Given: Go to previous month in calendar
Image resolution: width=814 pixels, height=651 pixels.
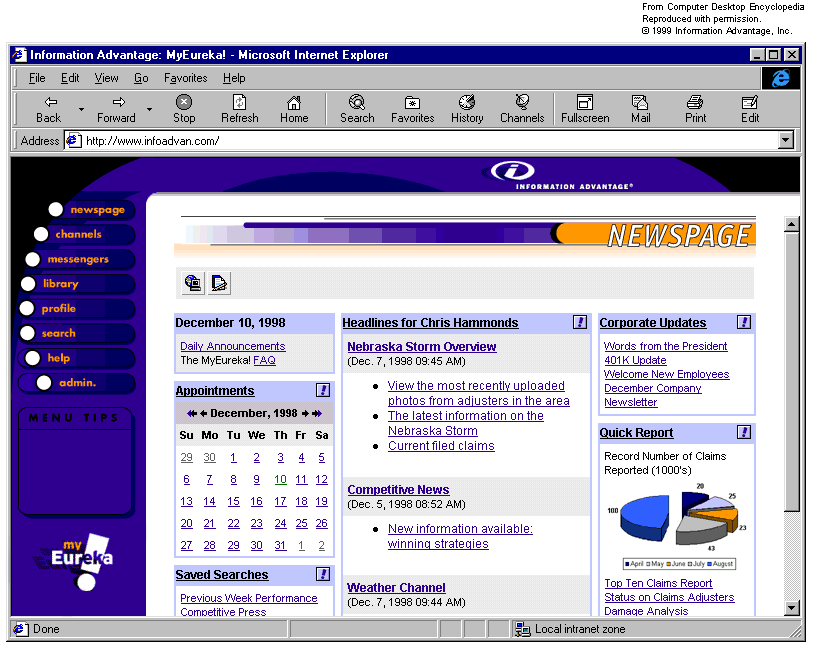Looking at the screenshot, I should 204,414.
